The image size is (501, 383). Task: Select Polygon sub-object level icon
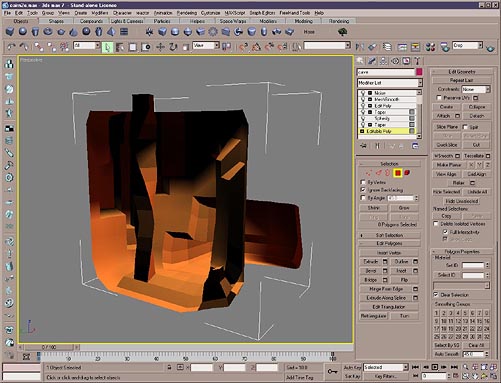[x=397, y=173]
